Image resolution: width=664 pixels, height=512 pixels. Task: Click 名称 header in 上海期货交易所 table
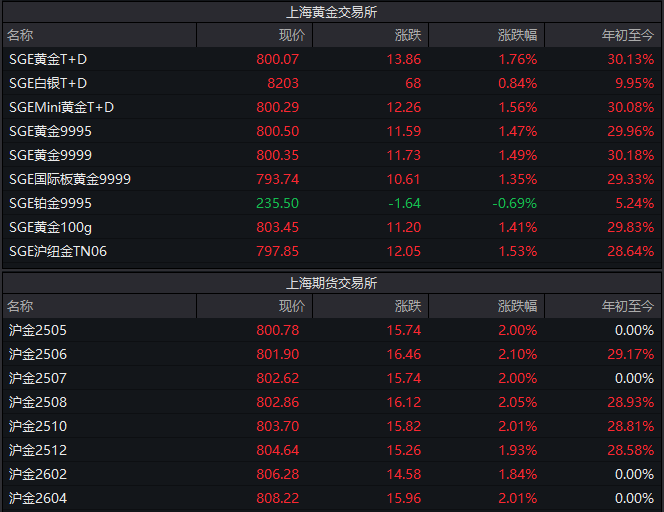click(x=20, y=306)
